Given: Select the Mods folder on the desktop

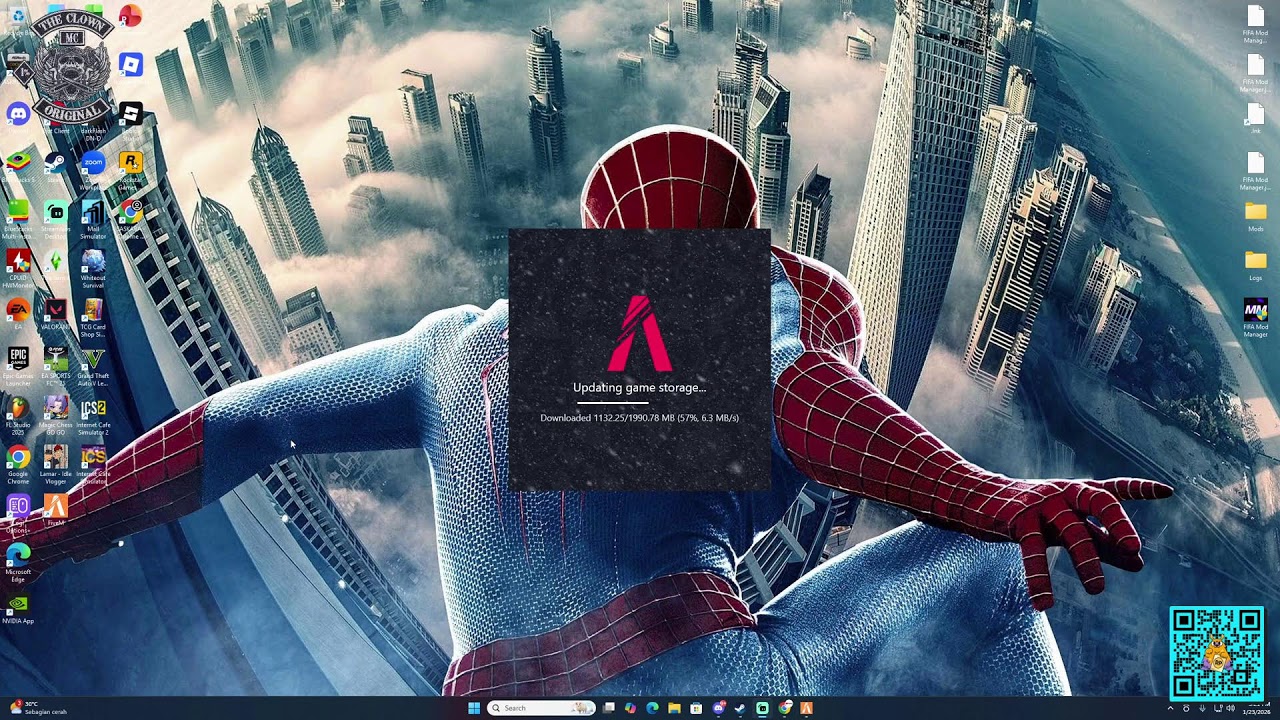Looking at the screenshot, I should (1255, 216).
